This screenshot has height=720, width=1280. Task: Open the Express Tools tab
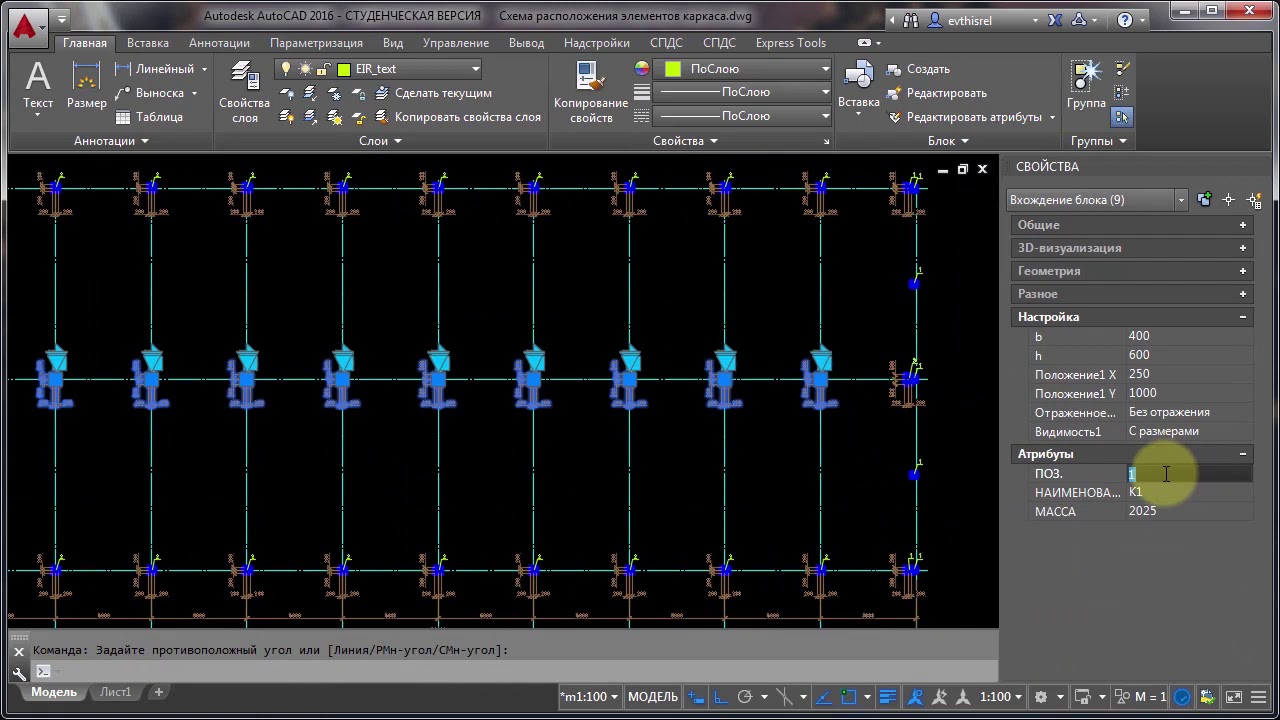pyautogui.click(x=791, y=43)
